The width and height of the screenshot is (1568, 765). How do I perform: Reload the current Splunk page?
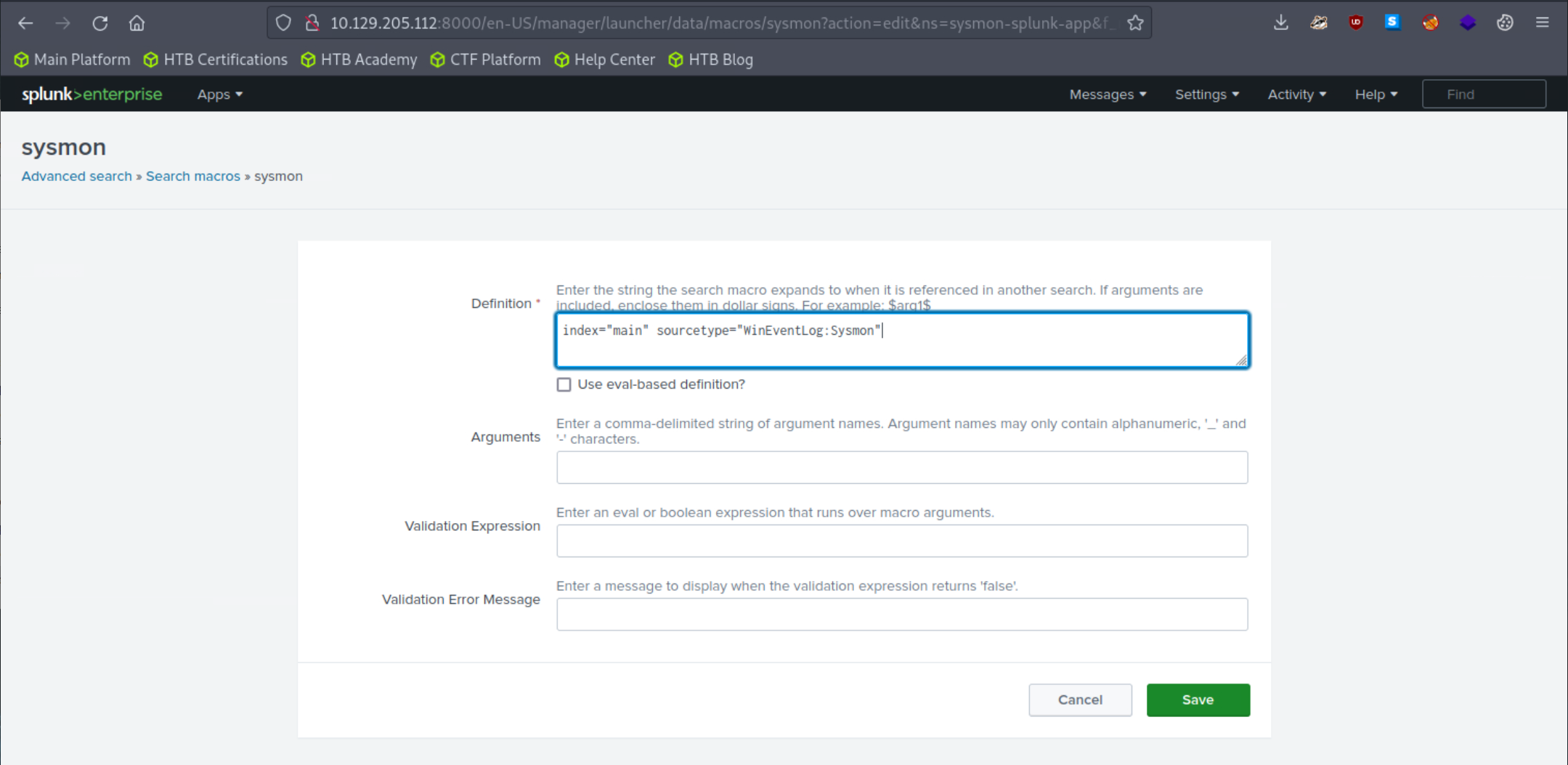(x=100, y=23)
